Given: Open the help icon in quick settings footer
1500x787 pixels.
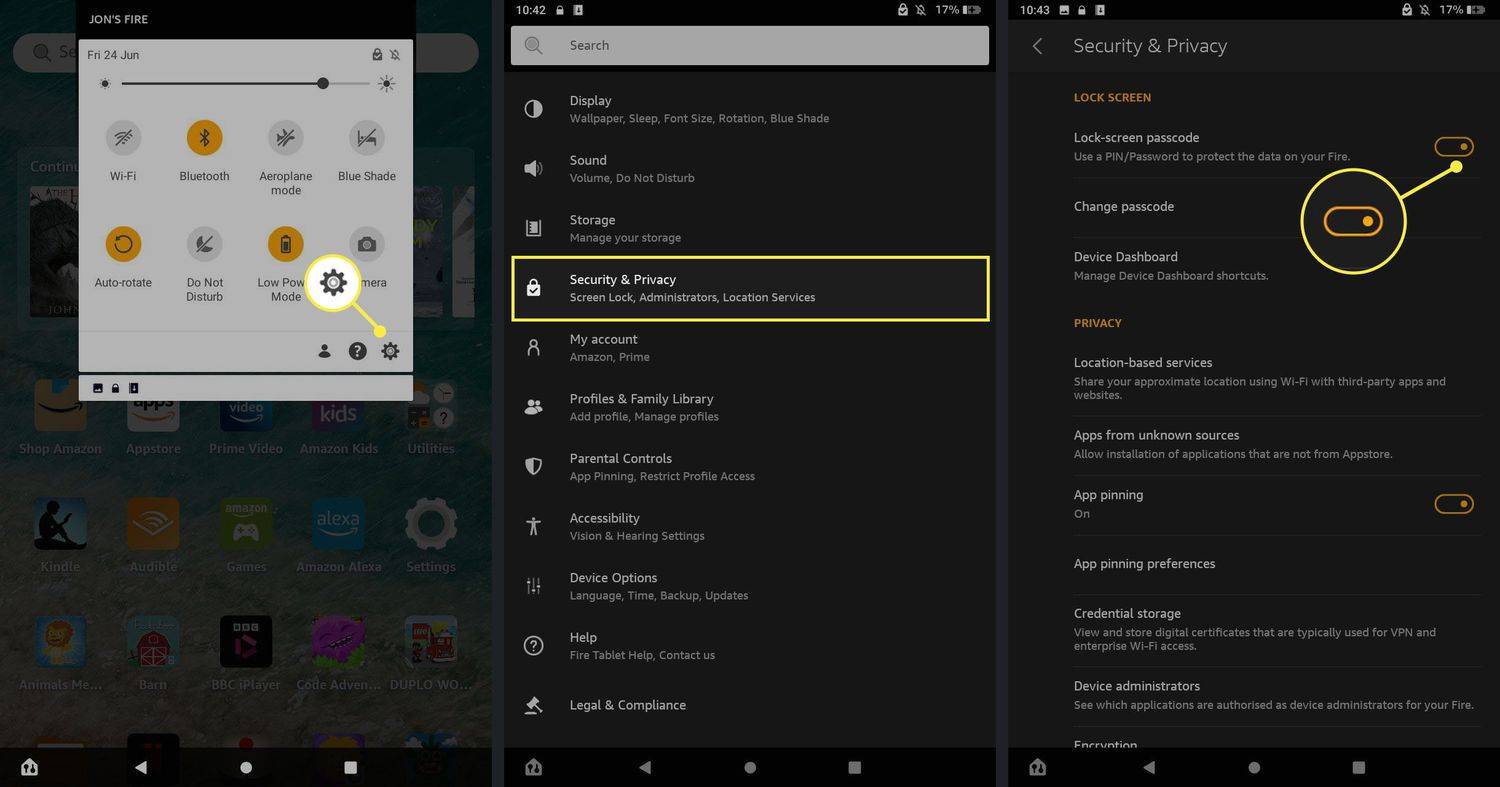Looking at the screenshot, I should [357, 351].
